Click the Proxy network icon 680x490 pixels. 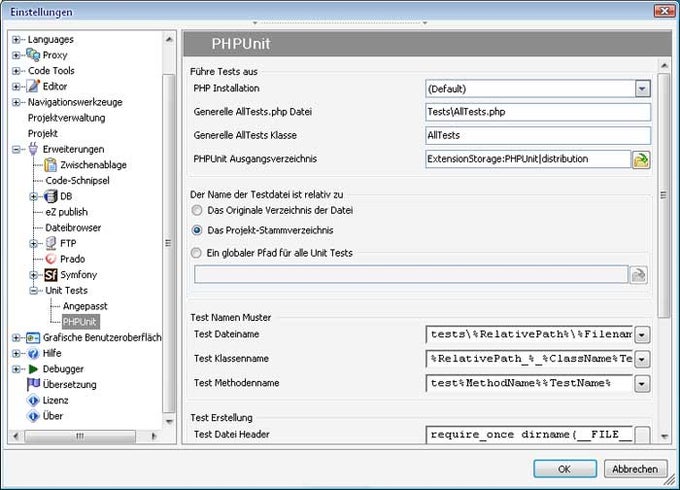33,55
